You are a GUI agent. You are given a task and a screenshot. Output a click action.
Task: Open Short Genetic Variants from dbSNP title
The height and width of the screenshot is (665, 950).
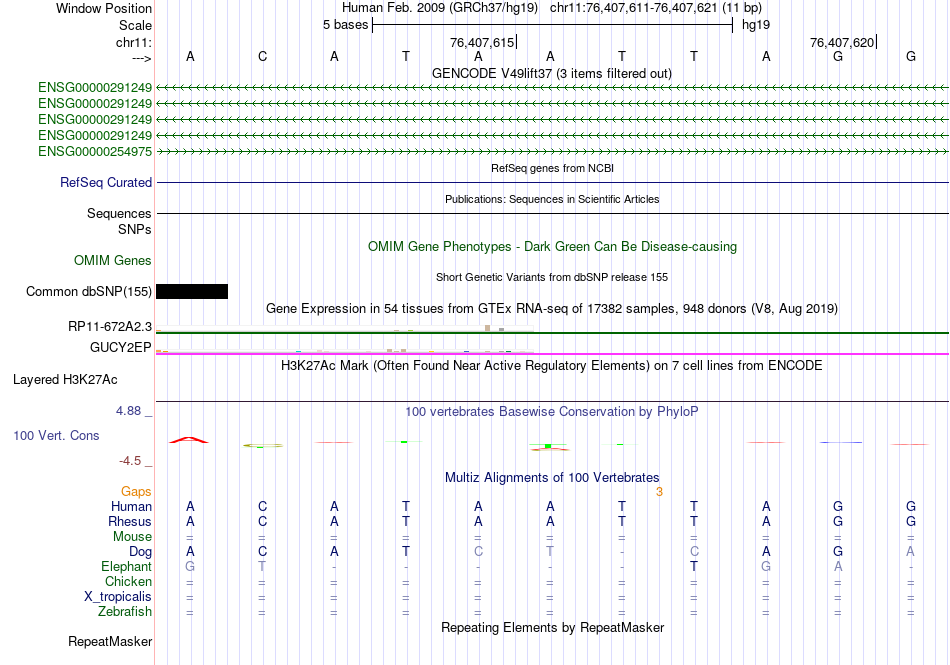(552, 277)
